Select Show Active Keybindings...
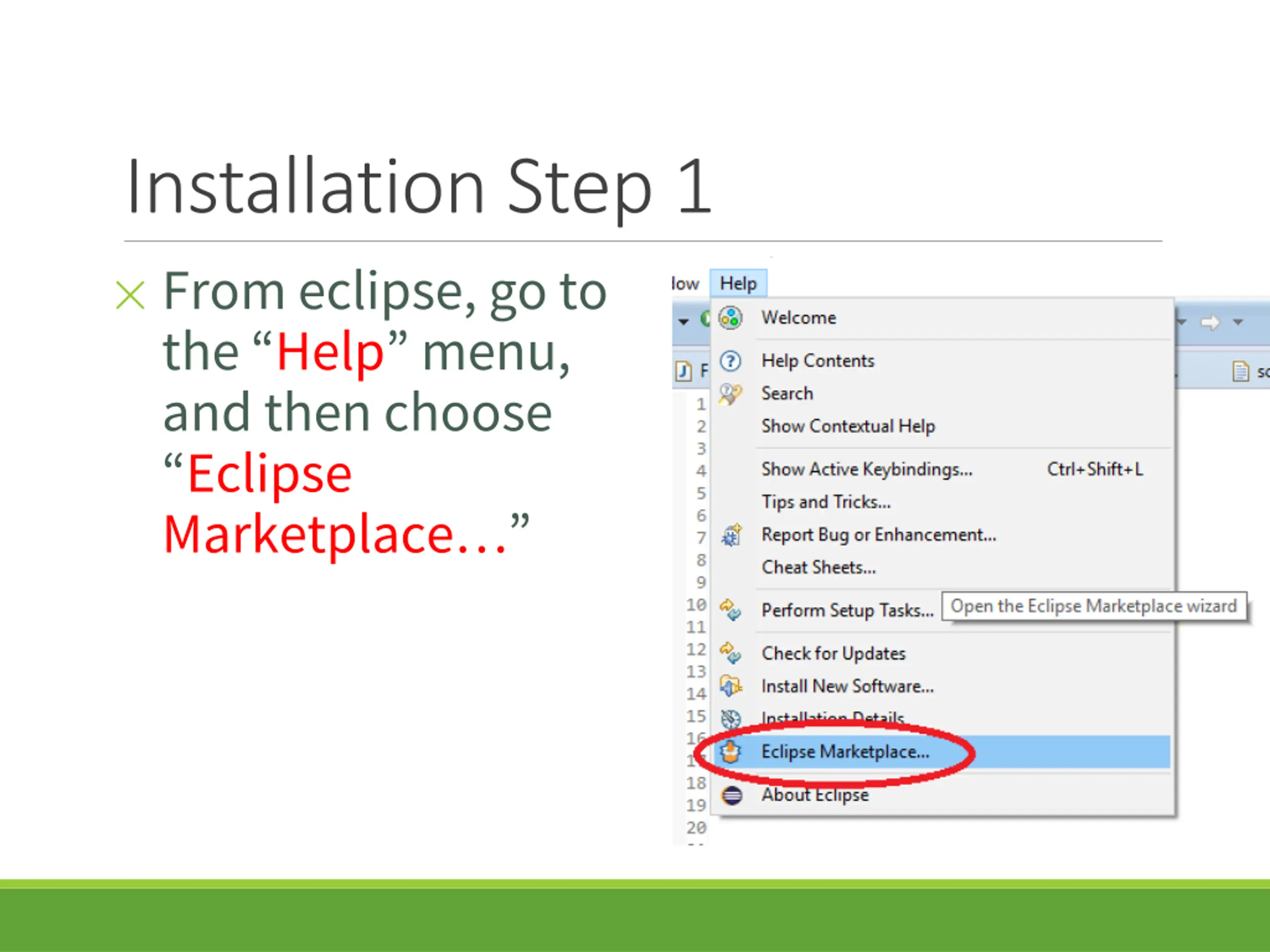 click(942, 470)
